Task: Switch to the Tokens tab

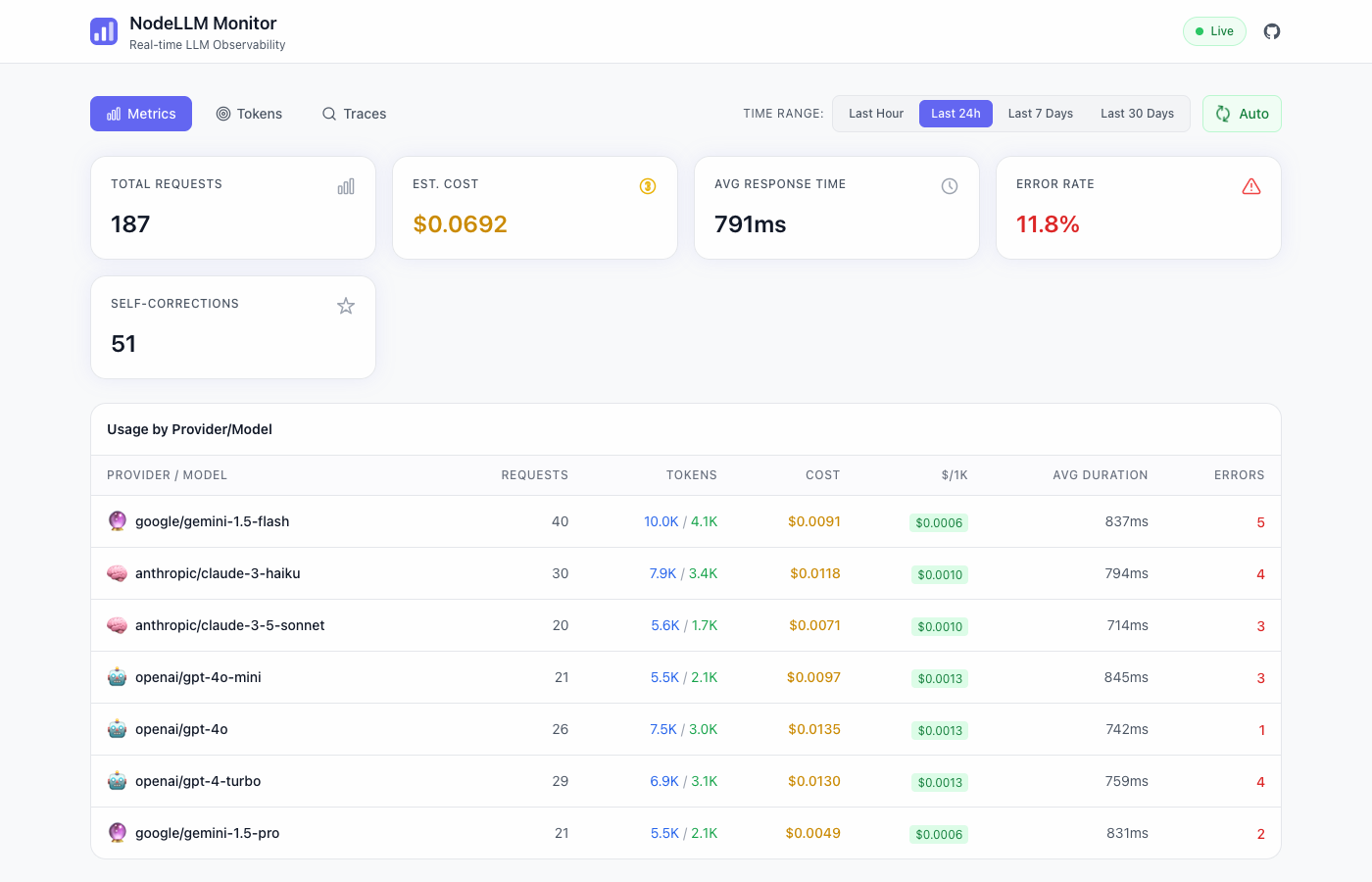Action: pos(249,114)
